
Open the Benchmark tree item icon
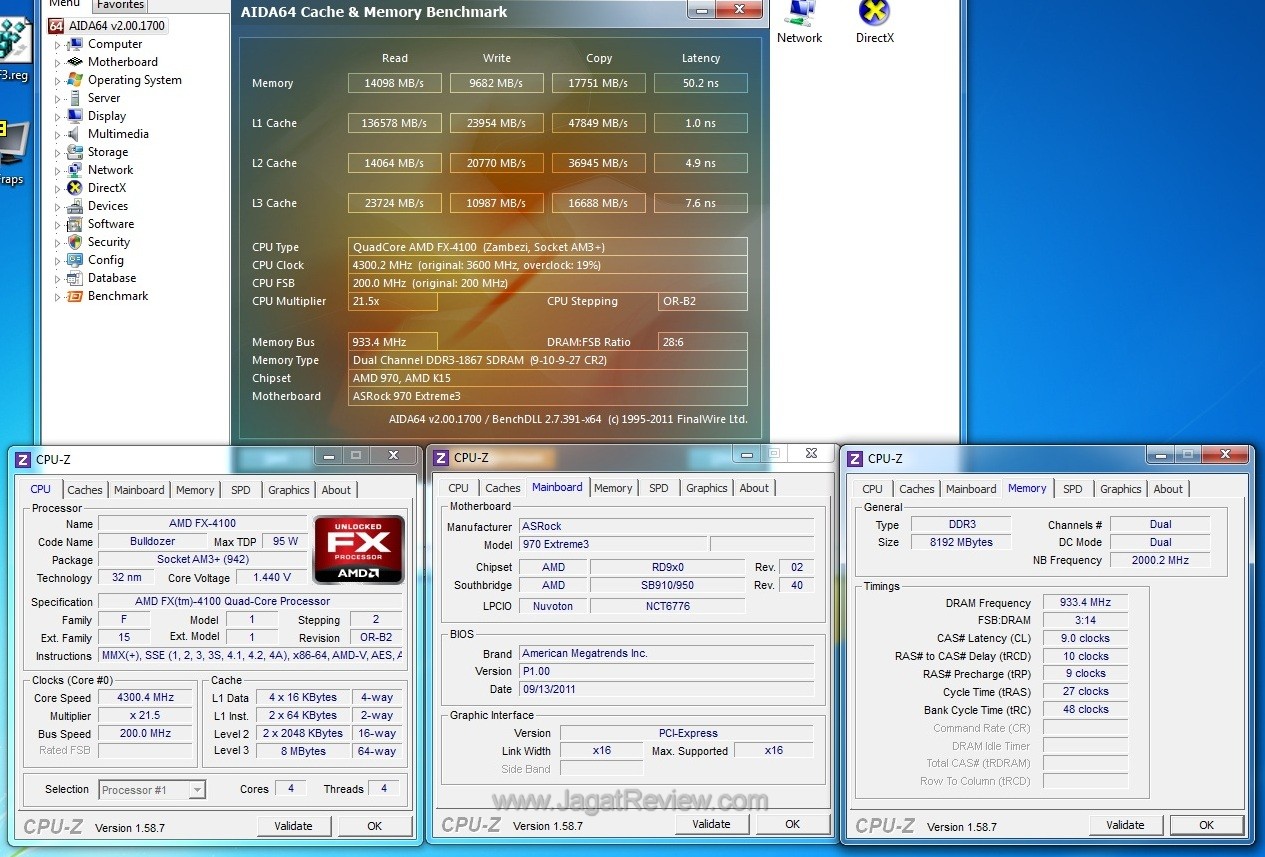74,296
